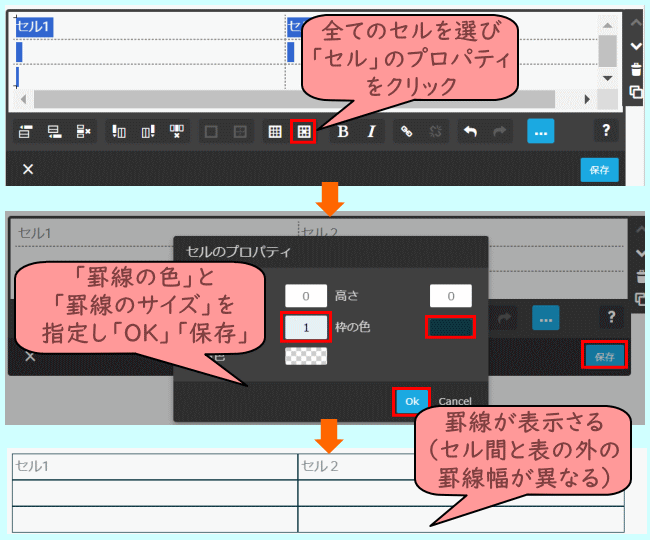Click the セル1 cell in the bordered result table
The width and height of the screenshot is (650, 540).
(x=155, y=467)
